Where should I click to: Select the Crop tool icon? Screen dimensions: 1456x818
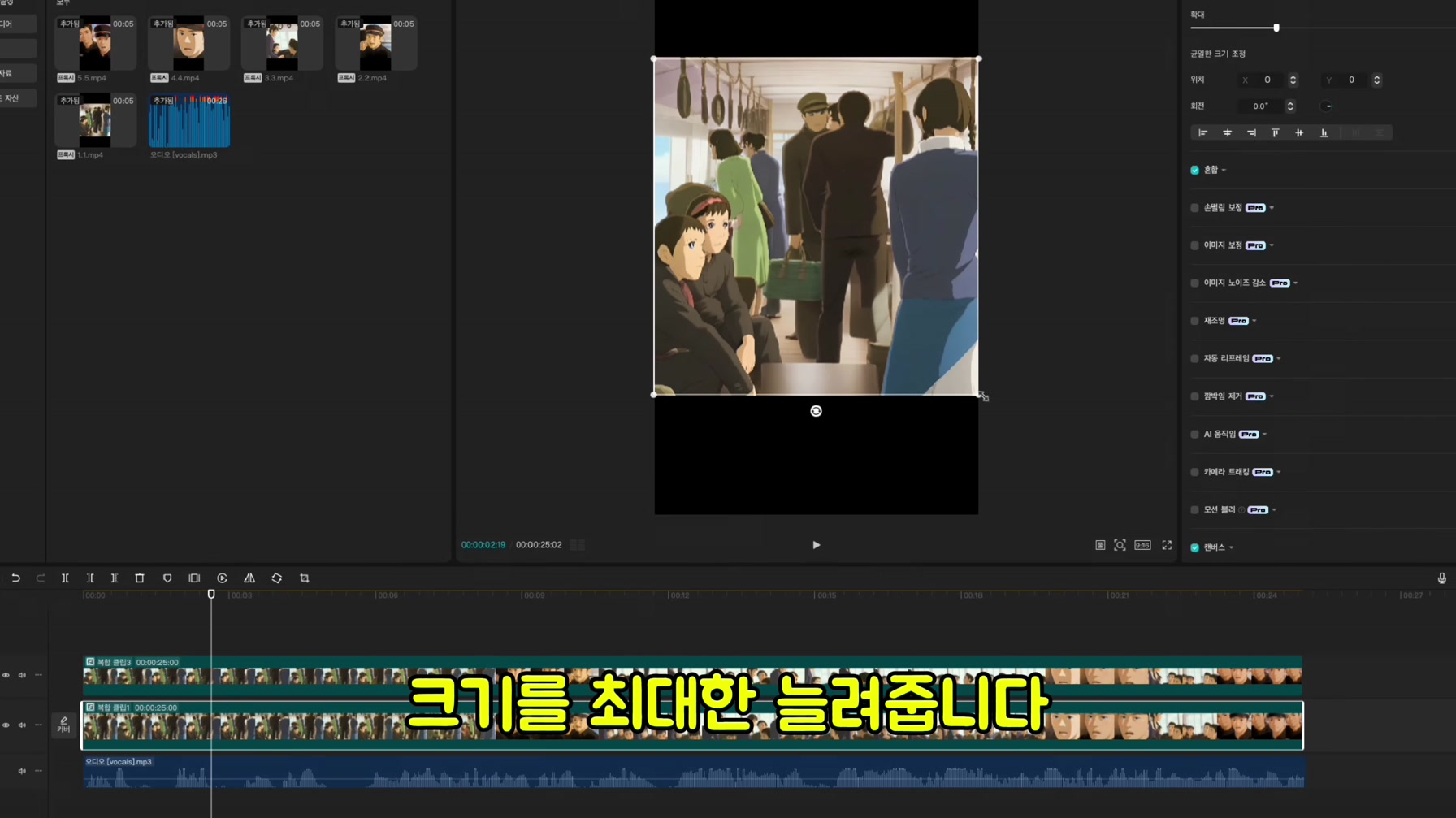(305, 578)
